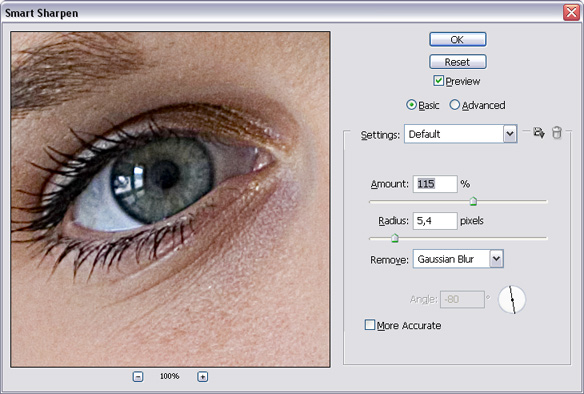Click the Amount slider handle

[473, 201]
